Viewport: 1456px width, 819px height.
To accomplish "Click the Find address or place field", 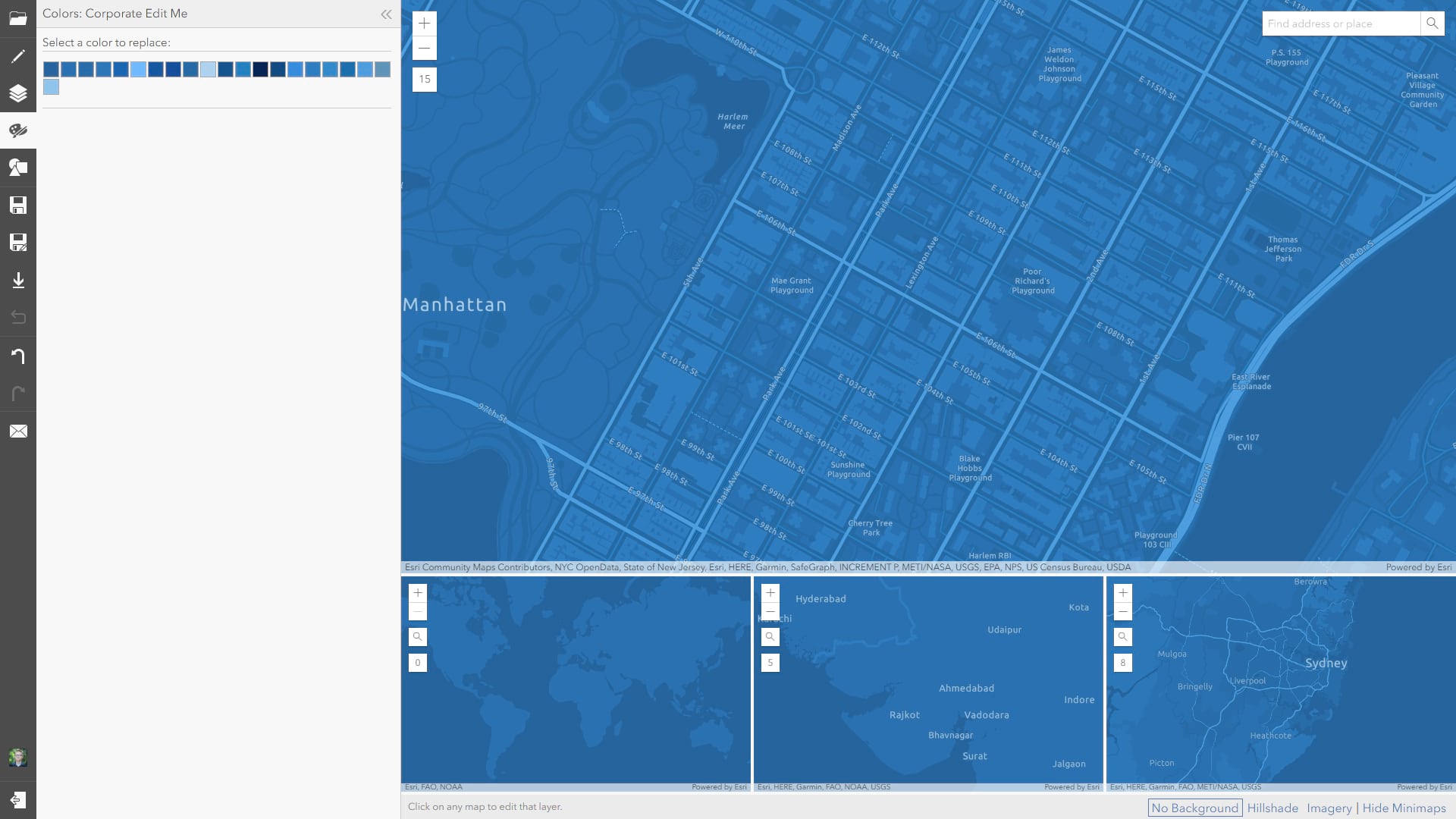I will (x=1340, y=24).
